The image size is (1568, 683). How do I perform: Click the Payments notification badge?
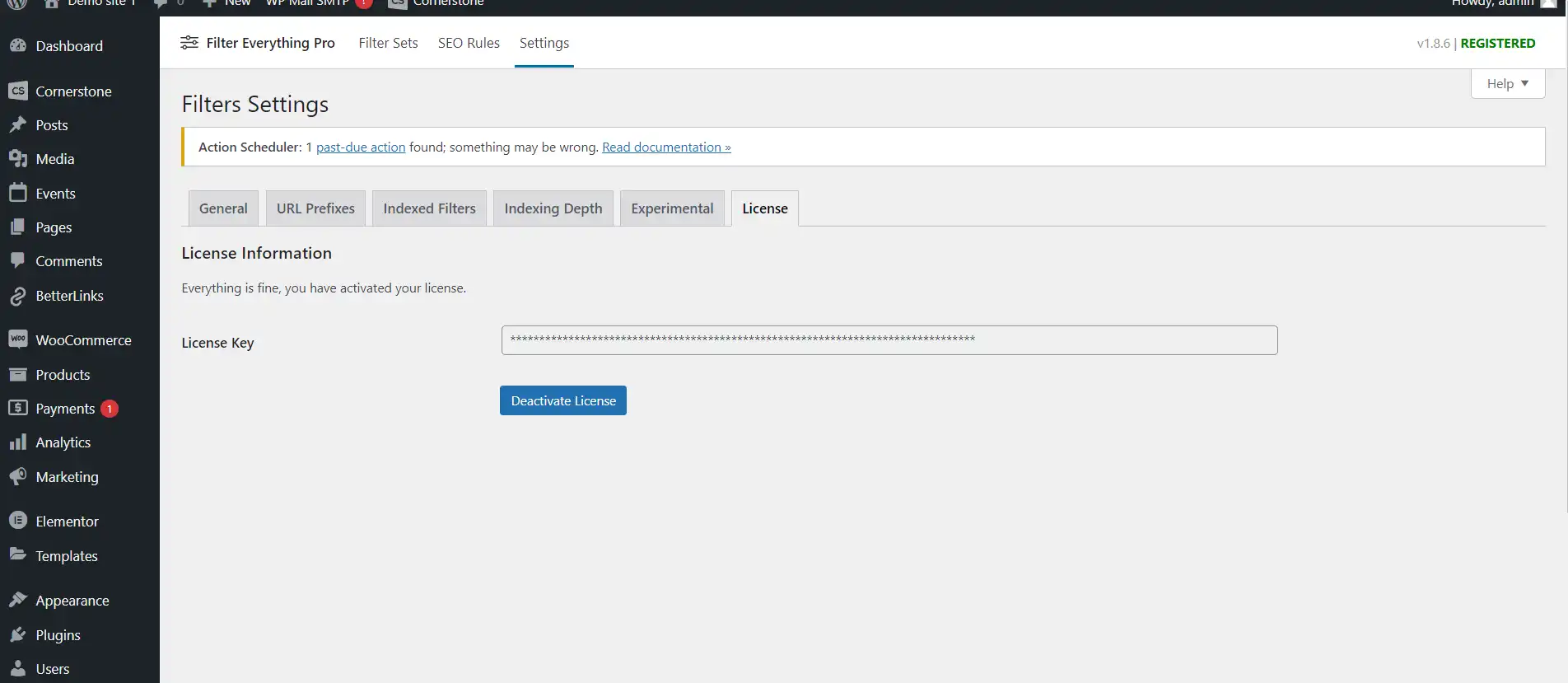[110, 409]
